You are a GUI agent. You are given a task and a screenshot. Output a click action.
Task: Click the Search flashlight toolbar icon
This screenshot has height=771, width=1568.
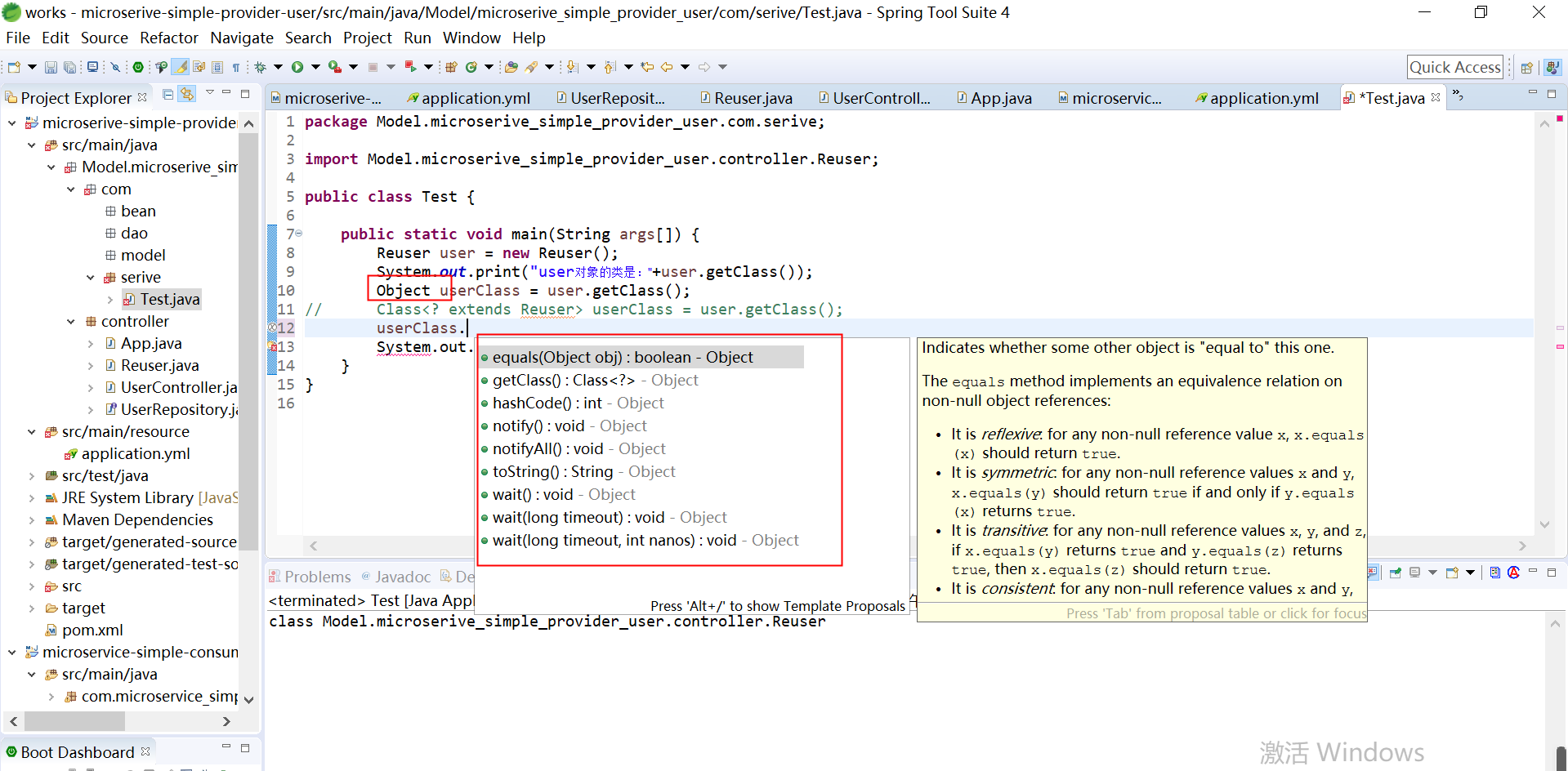(x=531, y=67)
